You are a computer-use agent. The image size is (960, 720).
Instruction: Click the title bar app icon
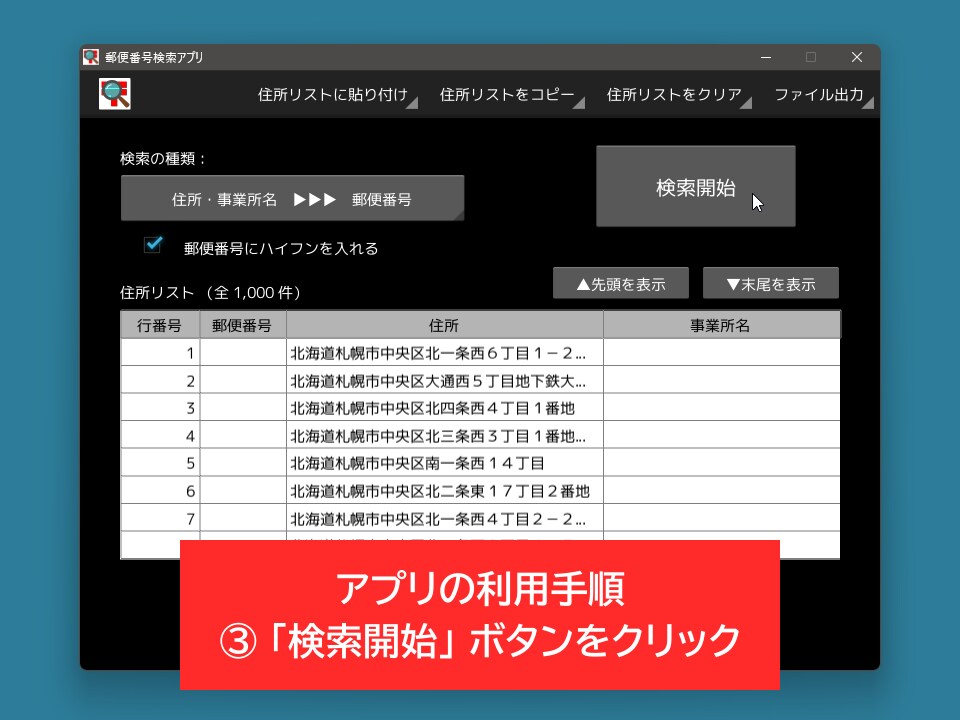pyautogui.click(x=91, y=57)
